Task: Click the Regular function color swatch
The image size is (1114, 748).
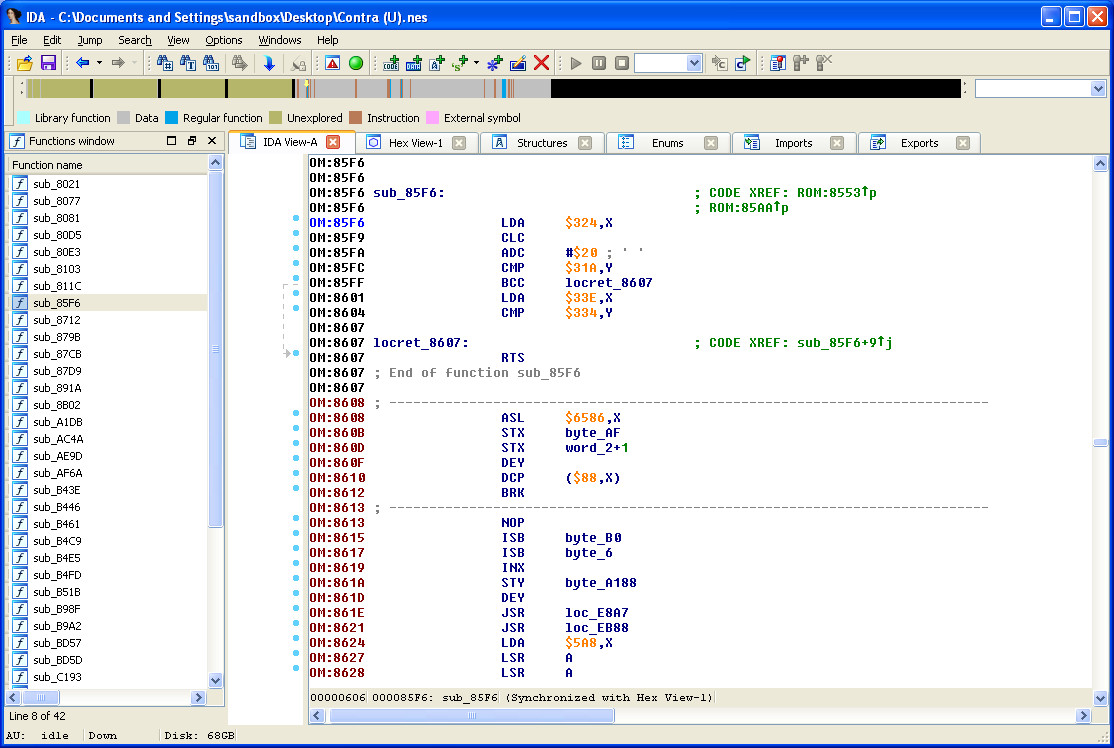Action: coord(171,118)
